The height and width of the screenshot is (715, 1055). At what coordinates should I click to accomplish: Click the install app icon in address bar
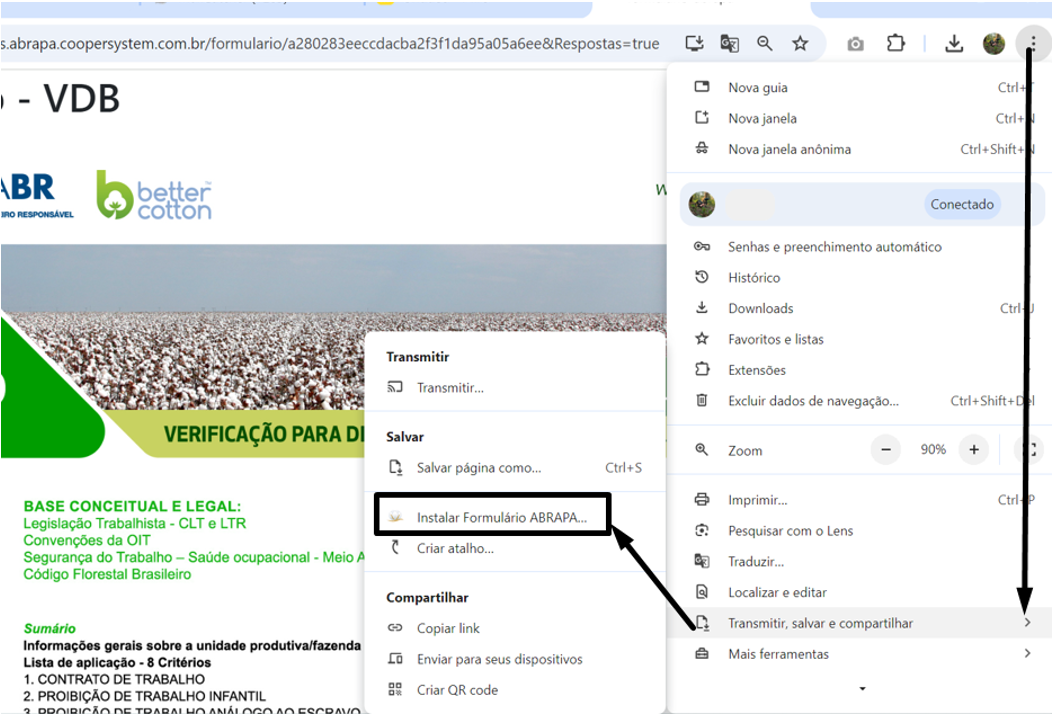(x=695, y=44)
